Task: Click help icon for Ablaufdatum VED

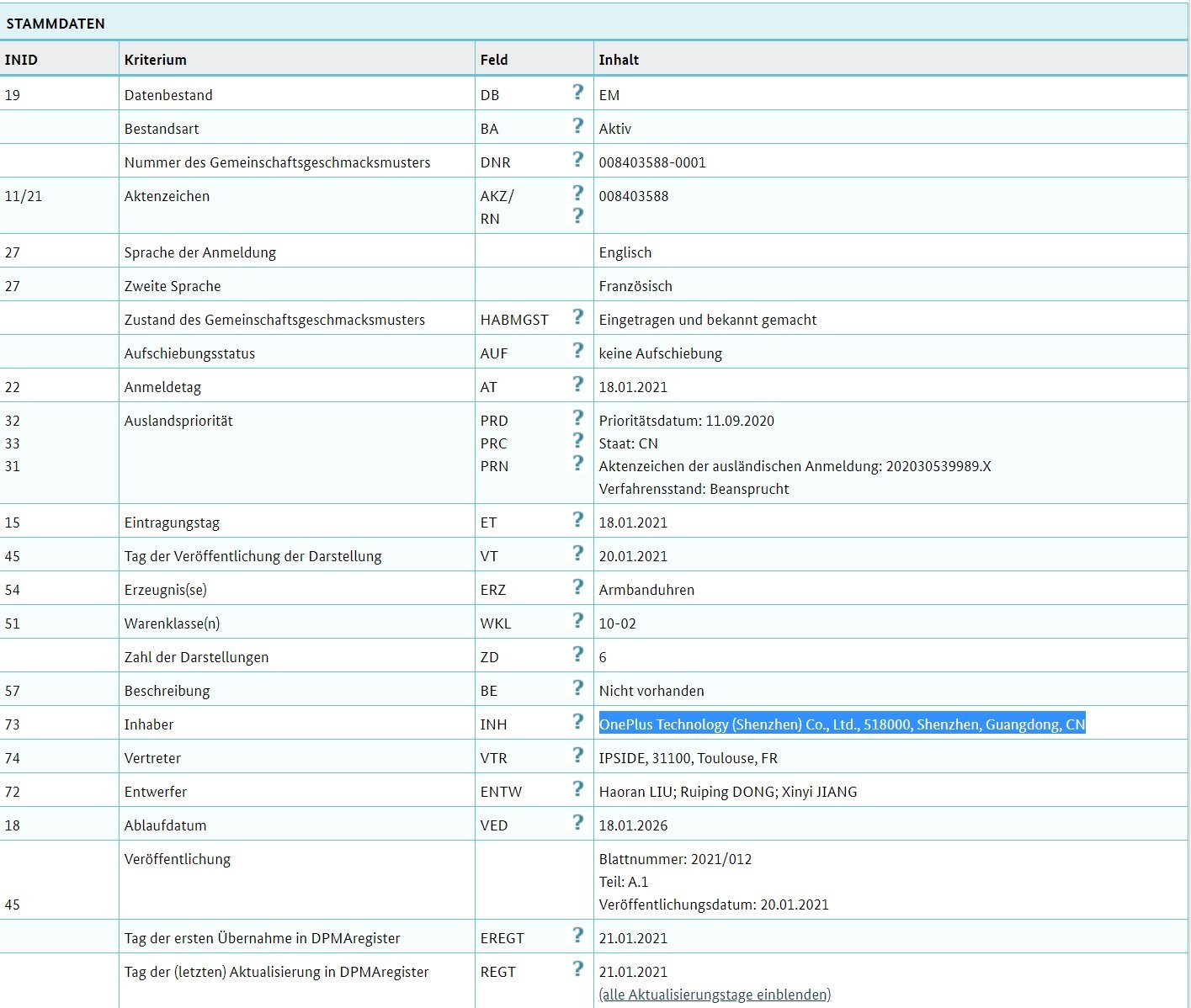Action: pos(577,822)
